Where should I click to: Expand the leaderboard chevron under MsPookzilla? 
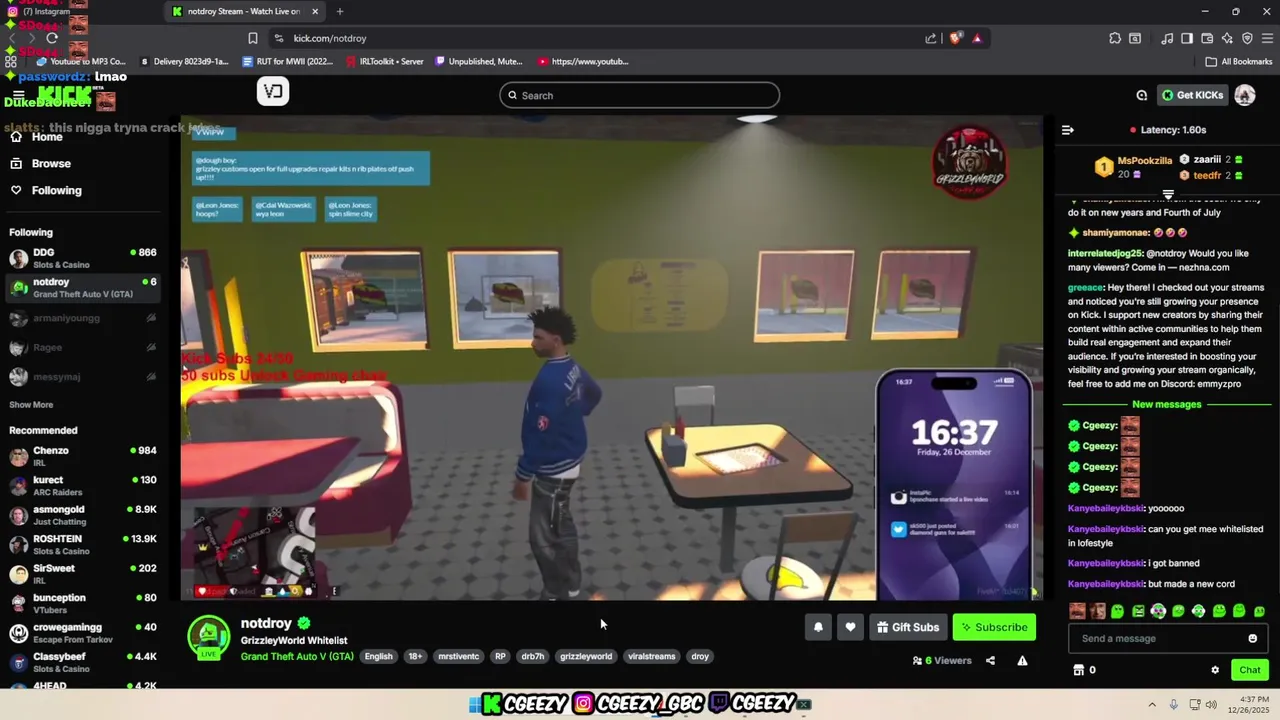pyautogui.click(x=1168, y=194)
